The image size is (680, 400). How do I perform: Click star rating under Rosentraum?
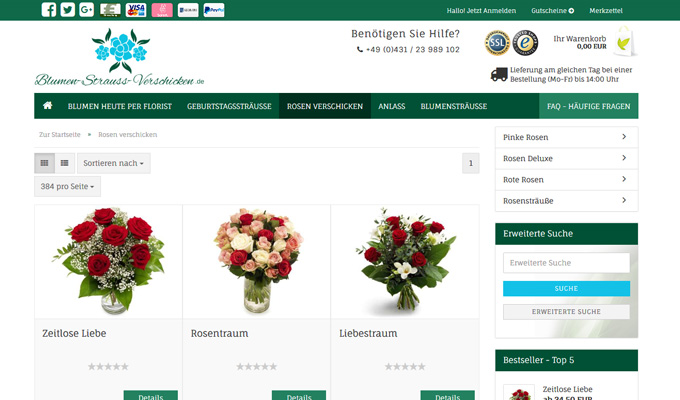pos(256,367)
